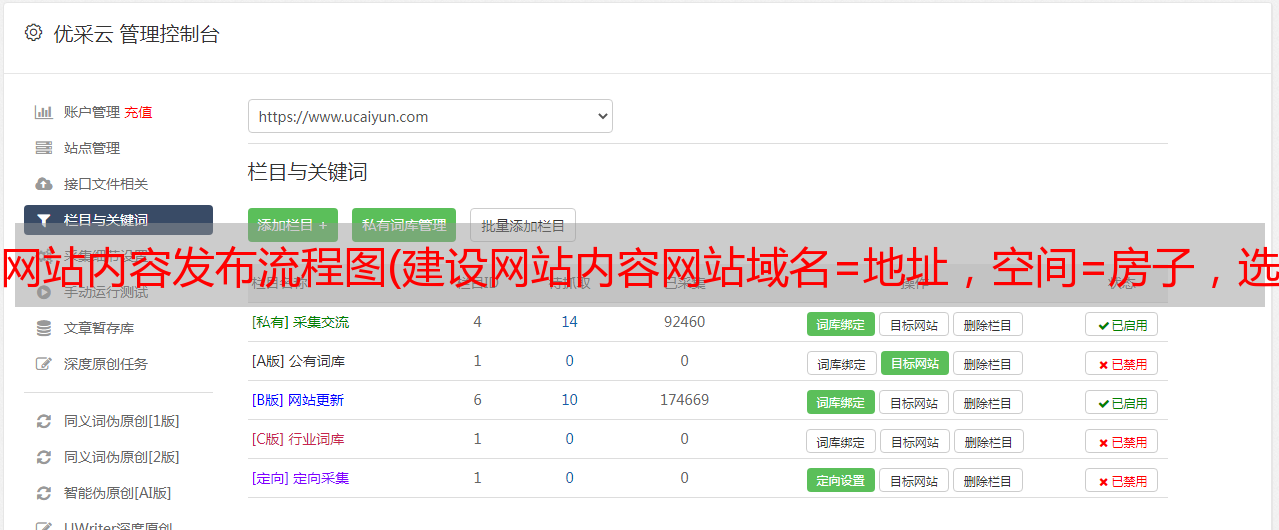Click the green 添加栏目 + button
The image size is (1279, 530).
[292, 225]
